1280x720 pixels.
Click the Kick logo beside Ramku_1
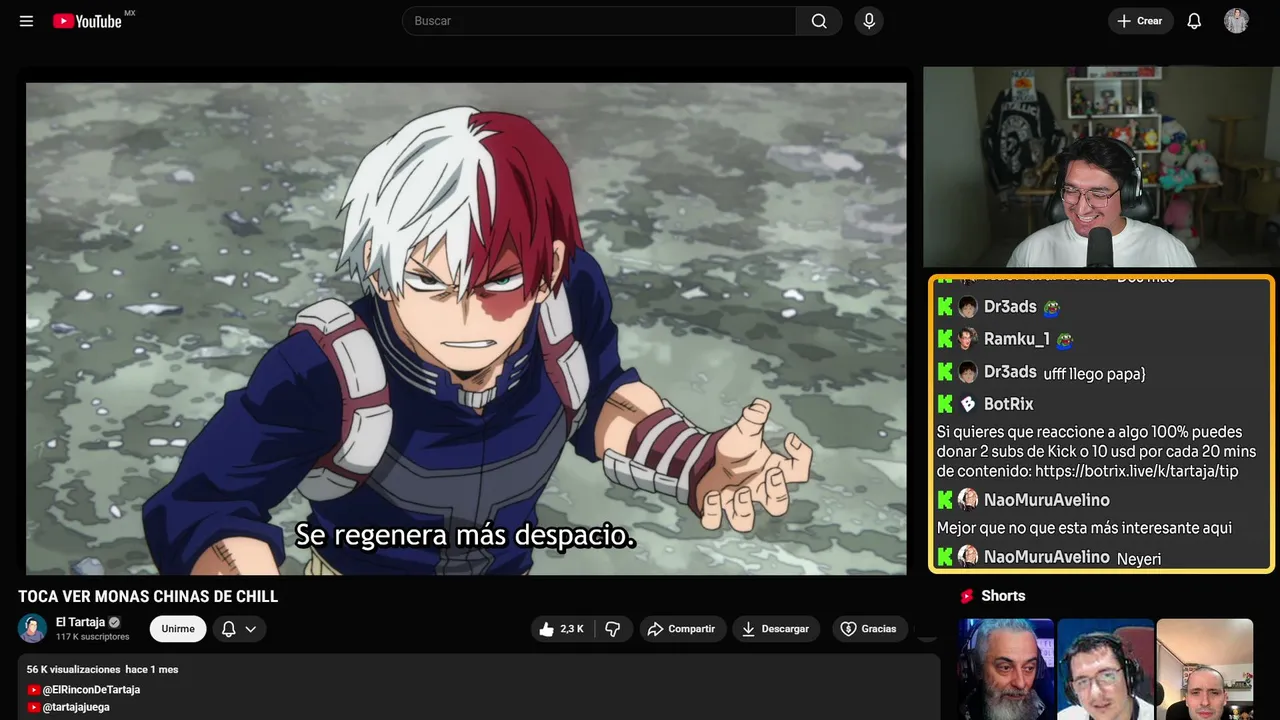(x=945, y=339)
